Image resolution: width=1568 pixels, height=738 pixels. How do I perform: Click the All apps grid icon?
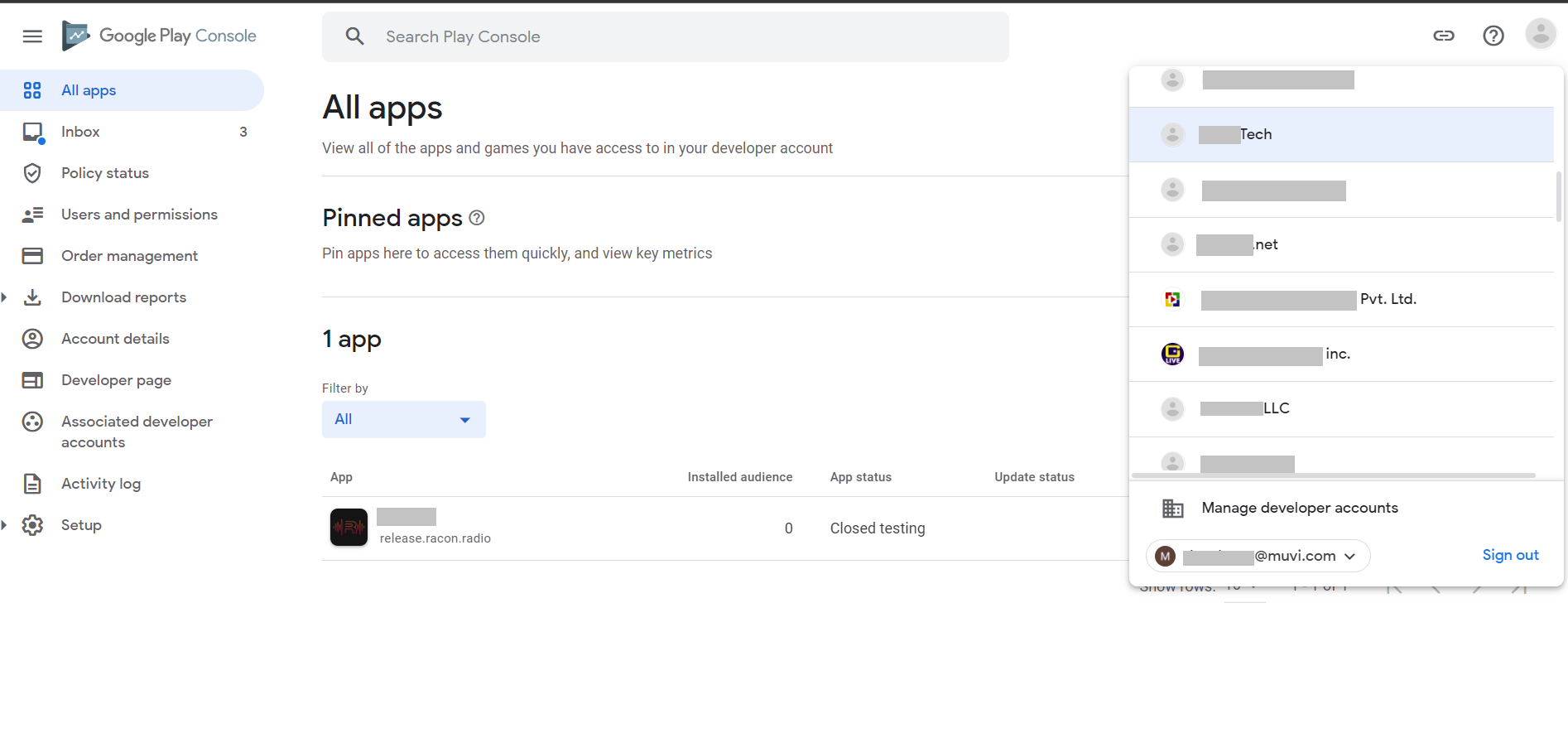(x=32, y=90)
